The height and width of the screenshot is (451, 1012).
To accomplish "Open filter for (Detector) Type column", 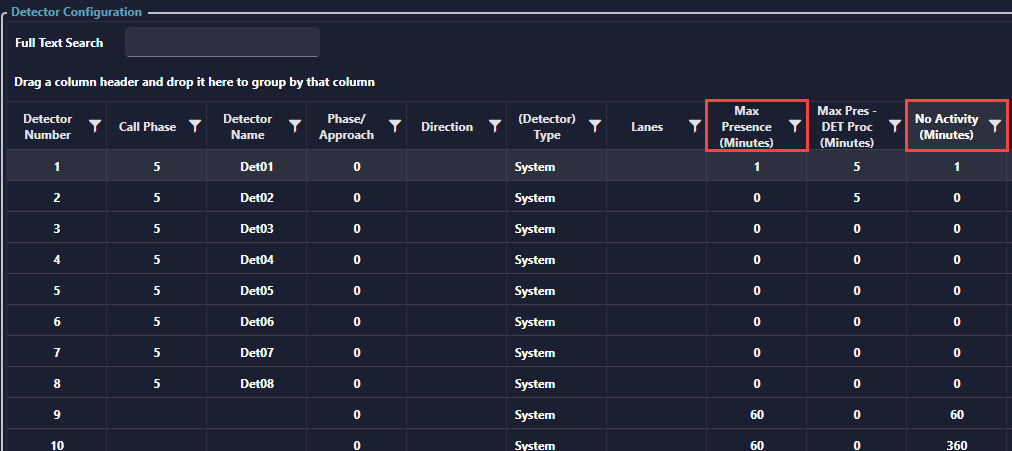I will point(595,126).
